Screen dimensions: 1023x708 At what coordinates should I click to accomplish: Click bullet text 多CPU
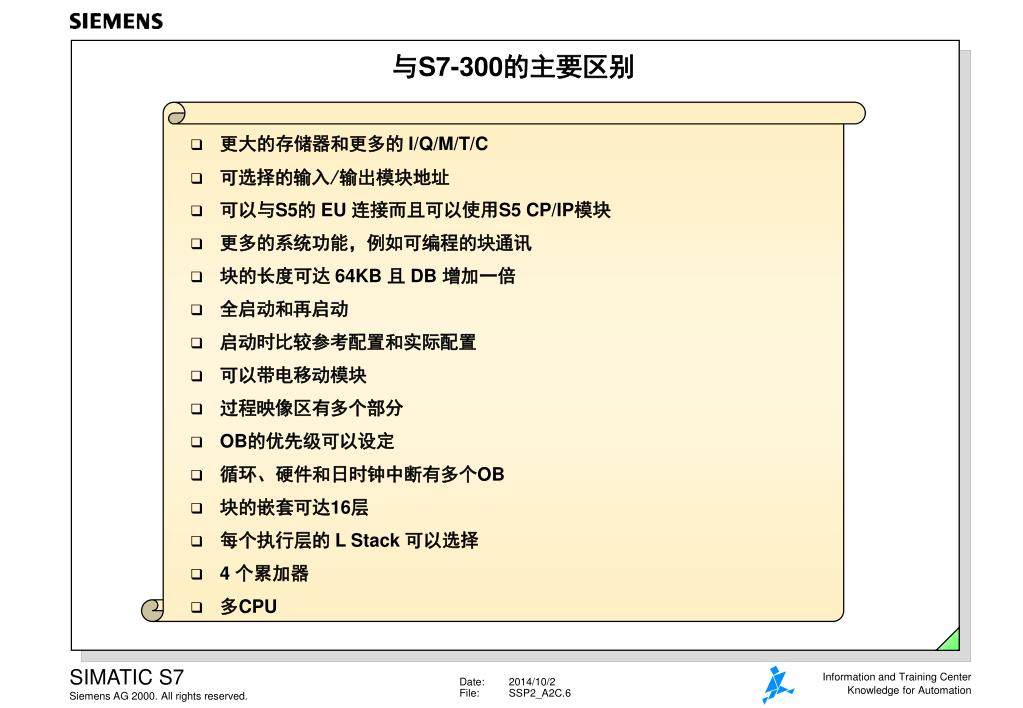pos(249,606)
